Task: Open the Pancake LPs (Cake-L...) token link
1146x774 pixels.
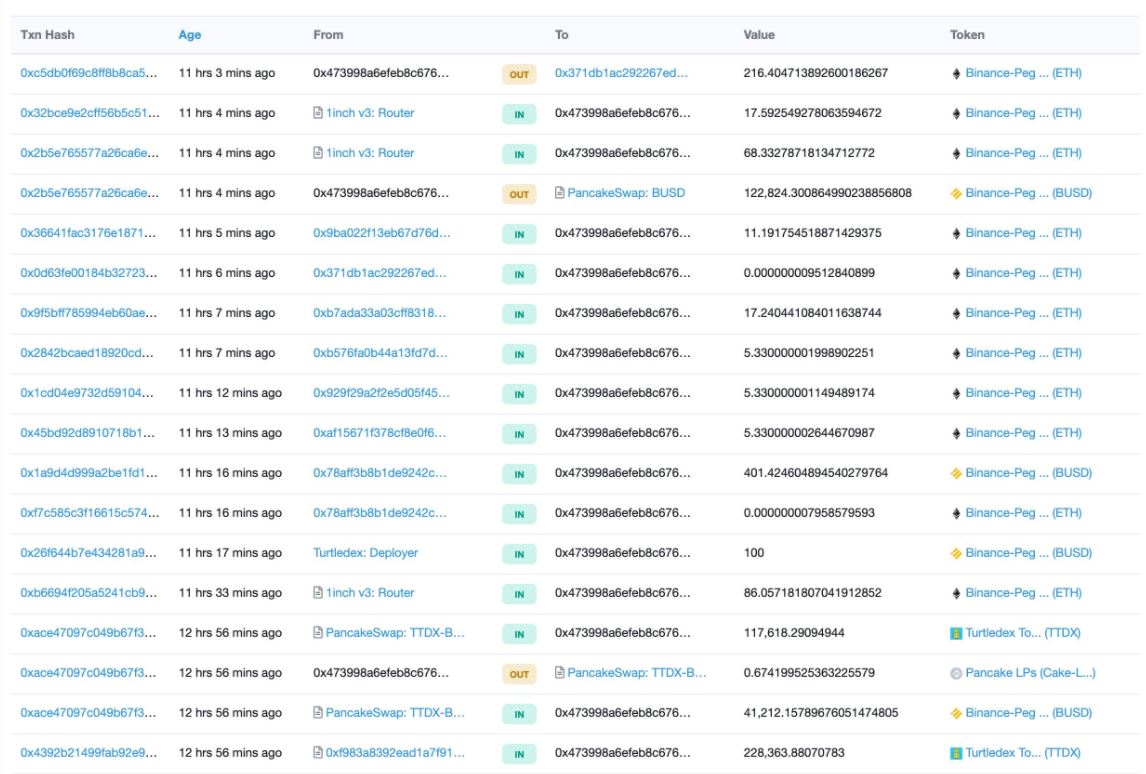Action: point(1031,672)
